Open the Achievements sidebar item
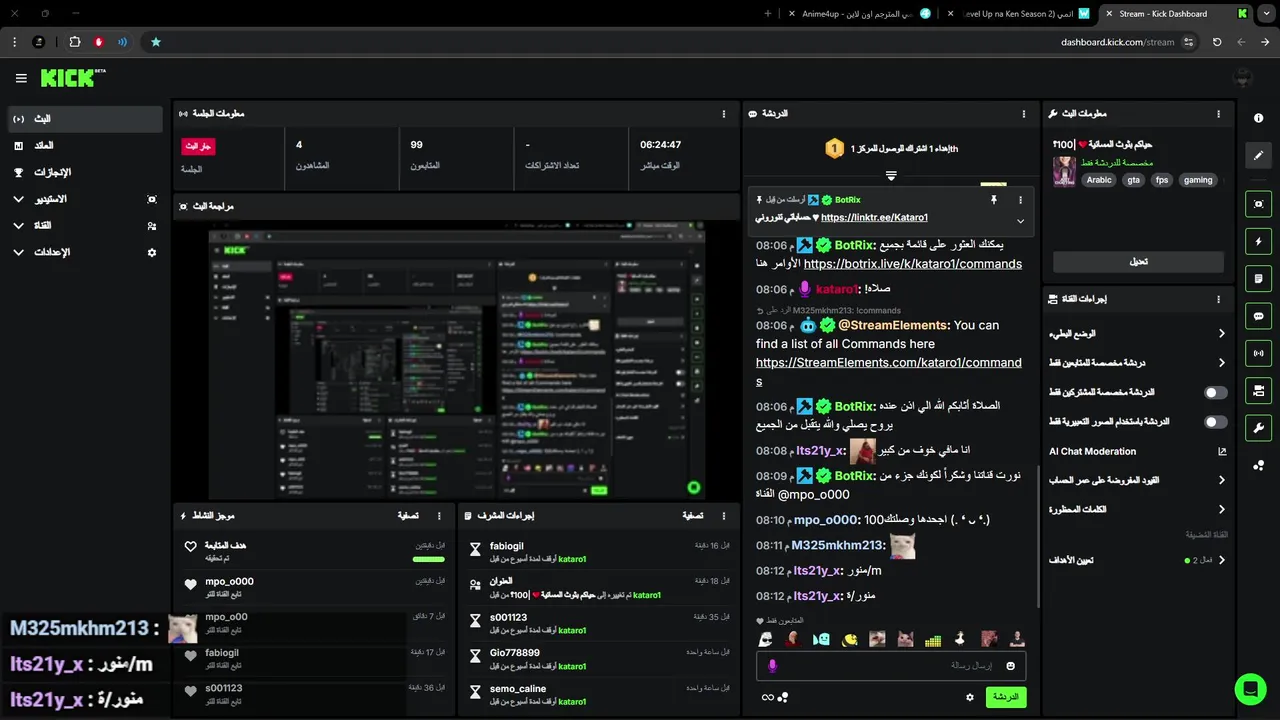Screen dimensions: 1280x720 click(x=84, y=172)
